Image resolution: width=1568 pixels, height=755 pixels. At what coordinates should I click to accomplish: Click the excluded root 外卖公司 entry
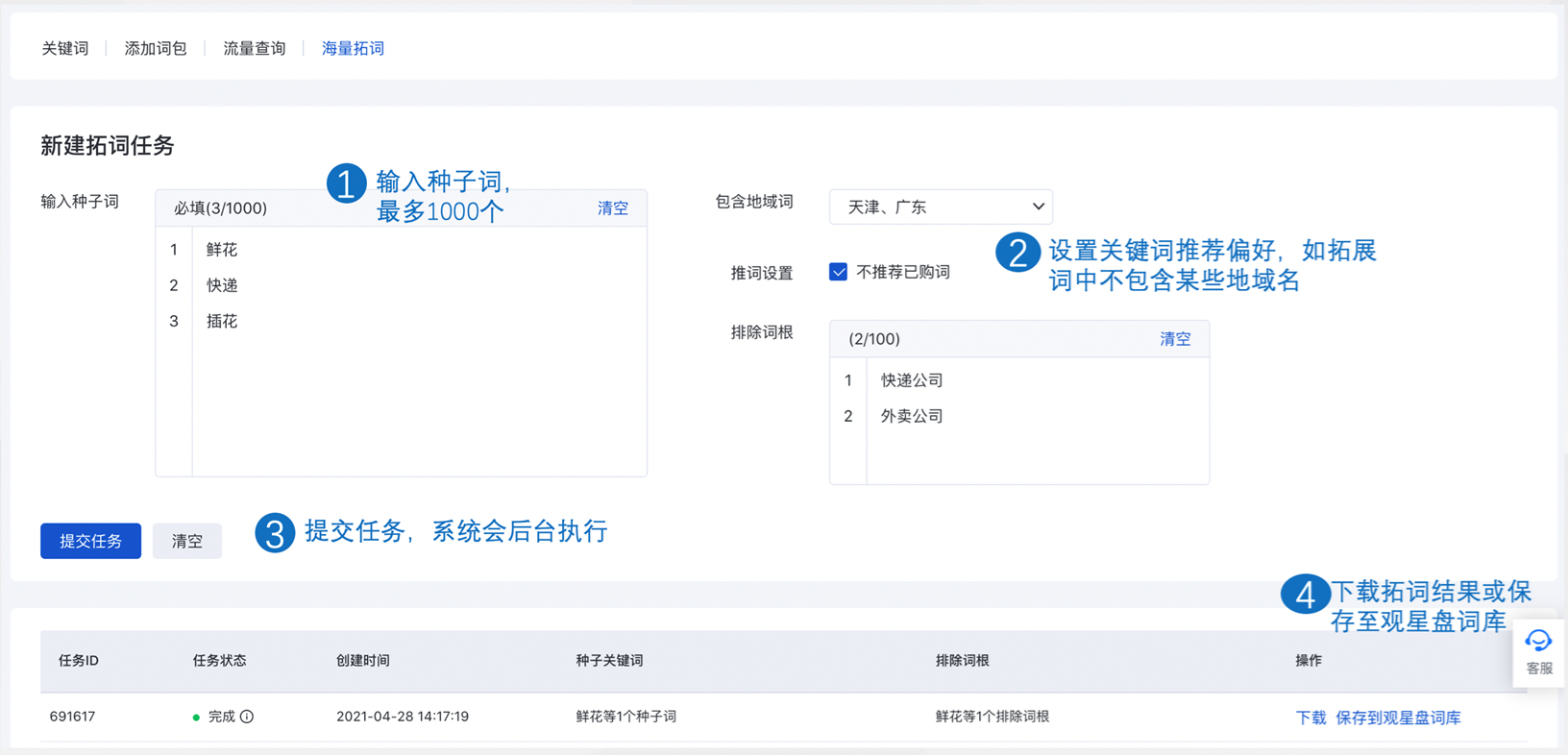912,416
